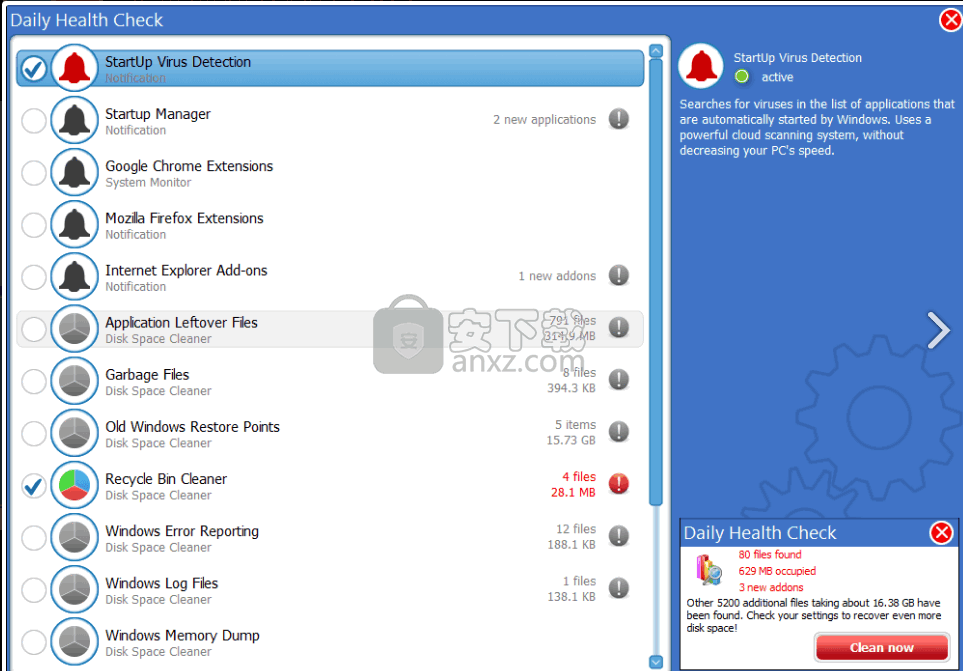This screenshot has height=671, width=963.
Task: Click the large red bell icon in the details panel
Action: [x=701, y=66]
